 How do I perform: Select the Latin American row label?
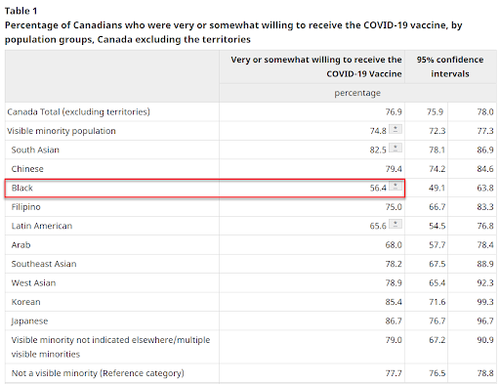pyautogui.click(x=42, y=226)
